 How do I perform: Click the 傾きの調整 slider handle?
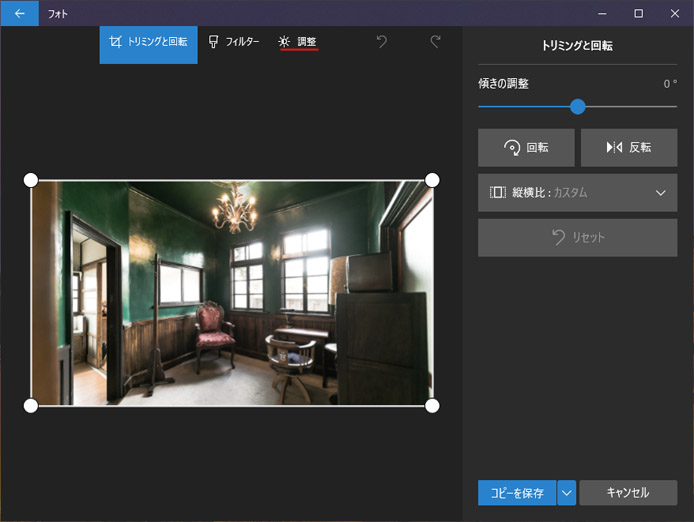(x=578, y=107)
